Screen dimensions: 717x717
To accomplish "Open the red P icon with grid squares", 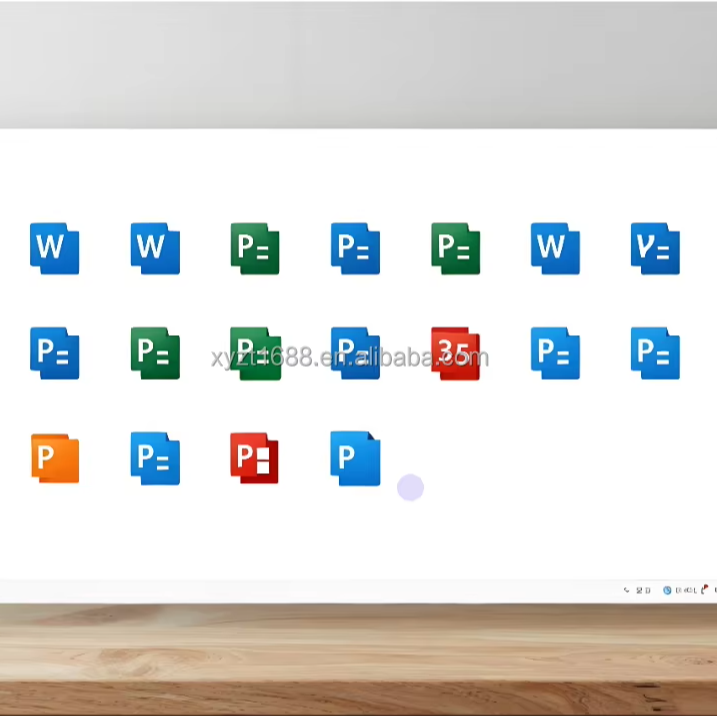I will 254,458.
